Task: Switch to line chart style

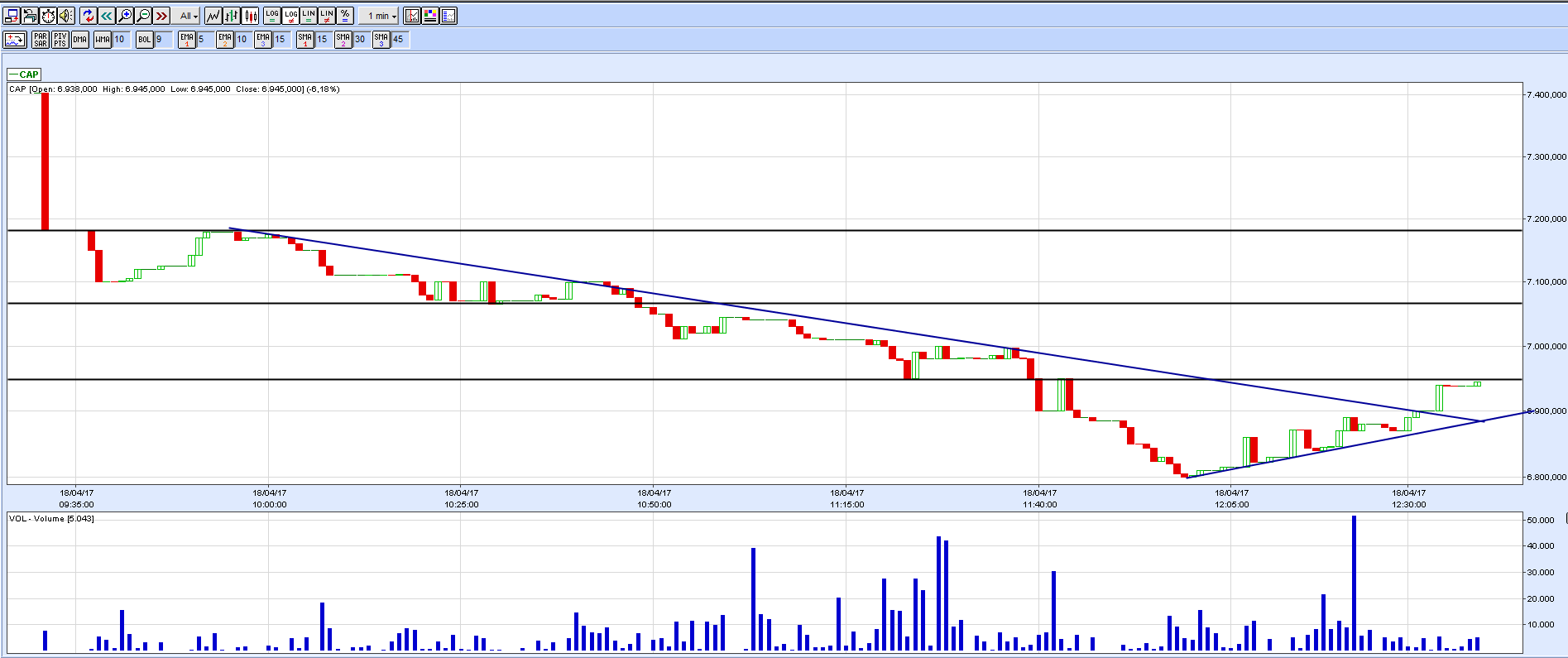Action: pyautogui.click(x=213, y=16)
